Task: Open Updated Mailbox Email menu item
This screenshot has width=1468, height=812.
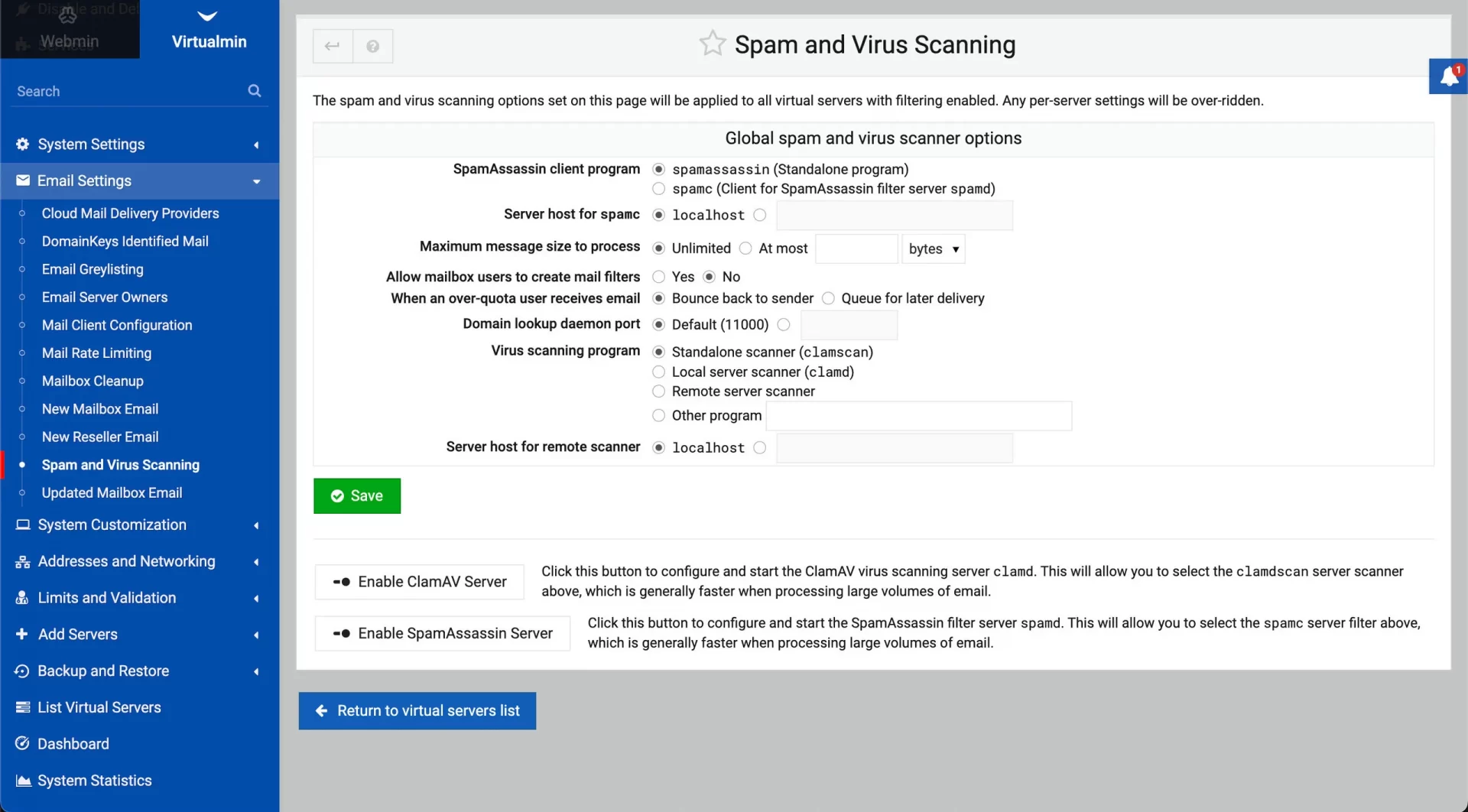Action: [112, 493]
